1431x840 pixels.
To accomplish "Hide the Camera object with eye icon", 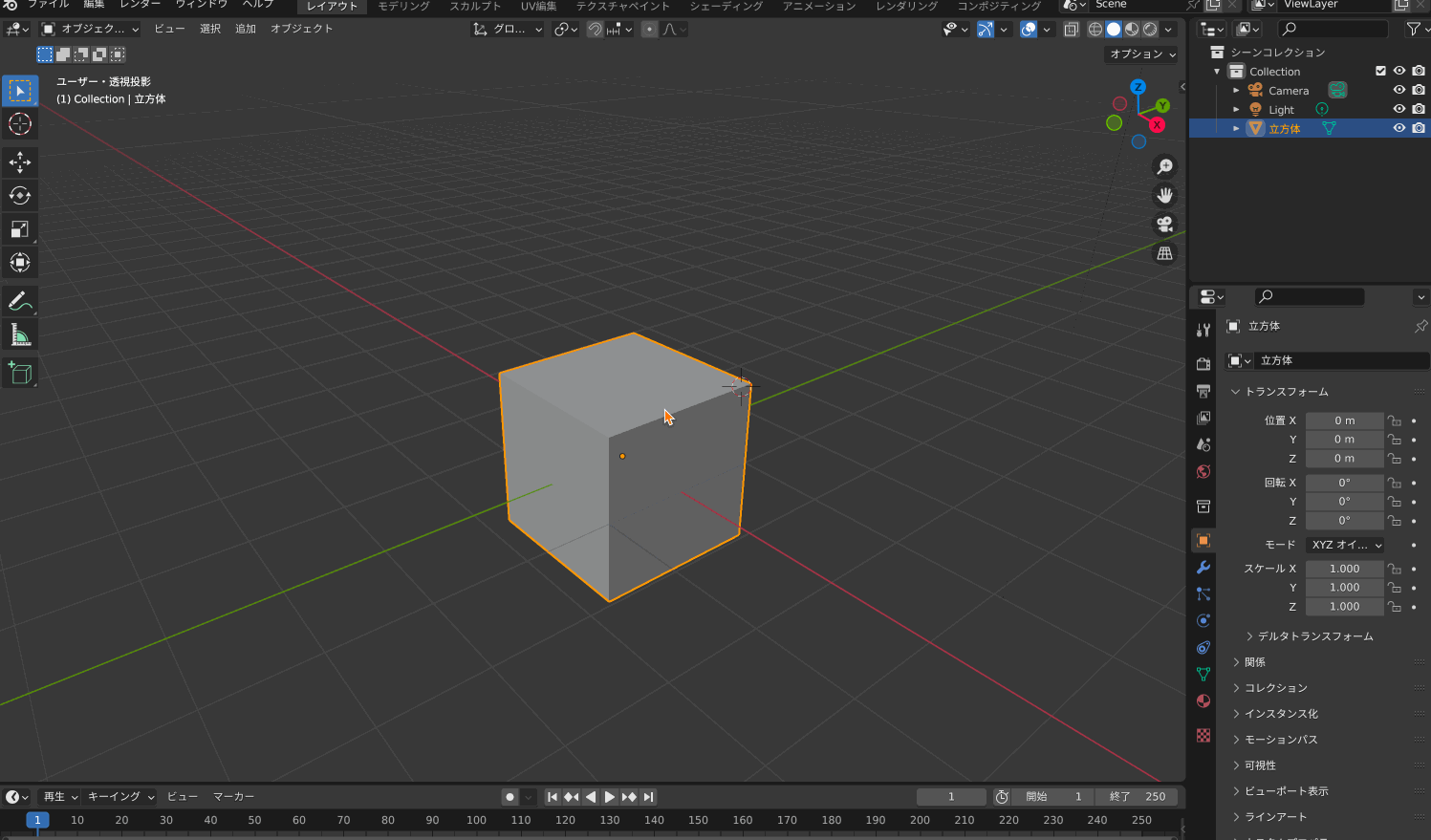I will (1398, 90).
